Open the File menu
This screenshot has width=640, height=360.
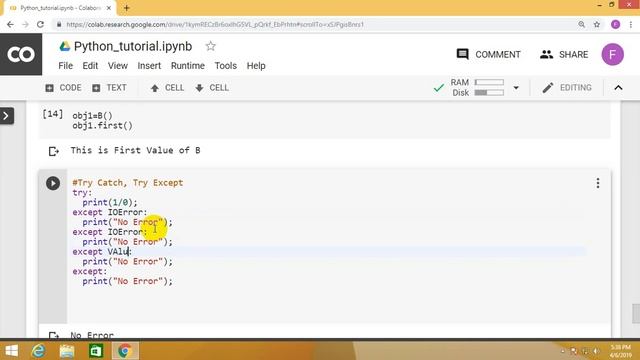(65, 66)
